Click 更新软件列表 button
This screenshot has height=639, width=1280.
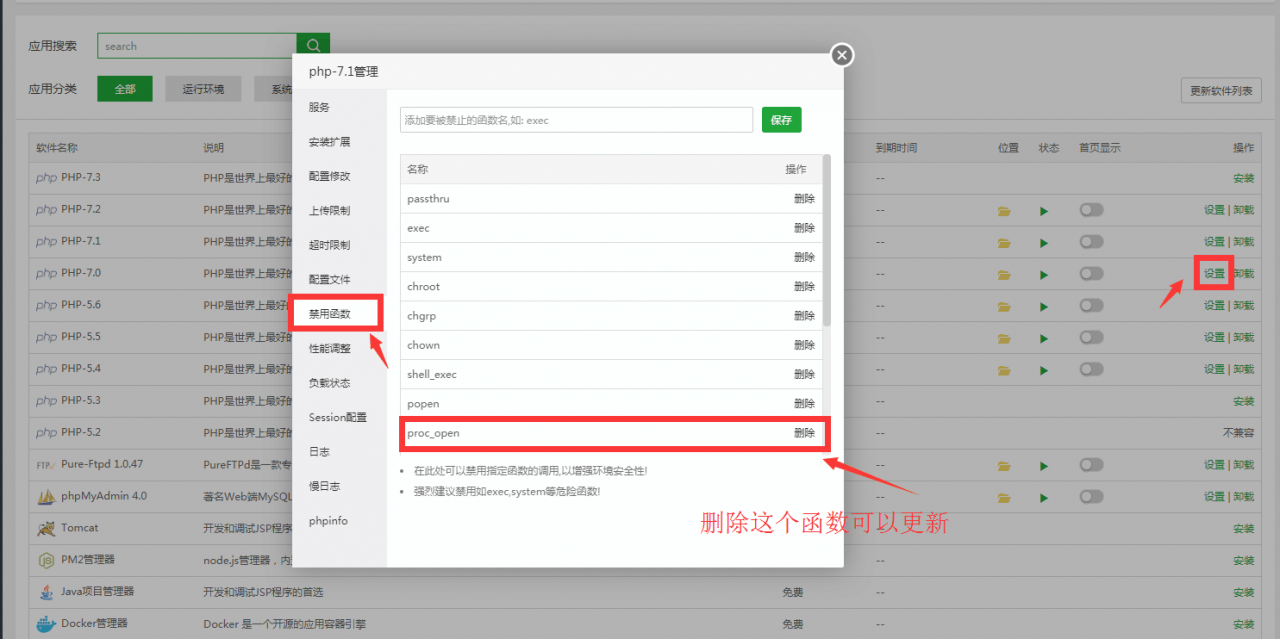[x=1221, y=90]
